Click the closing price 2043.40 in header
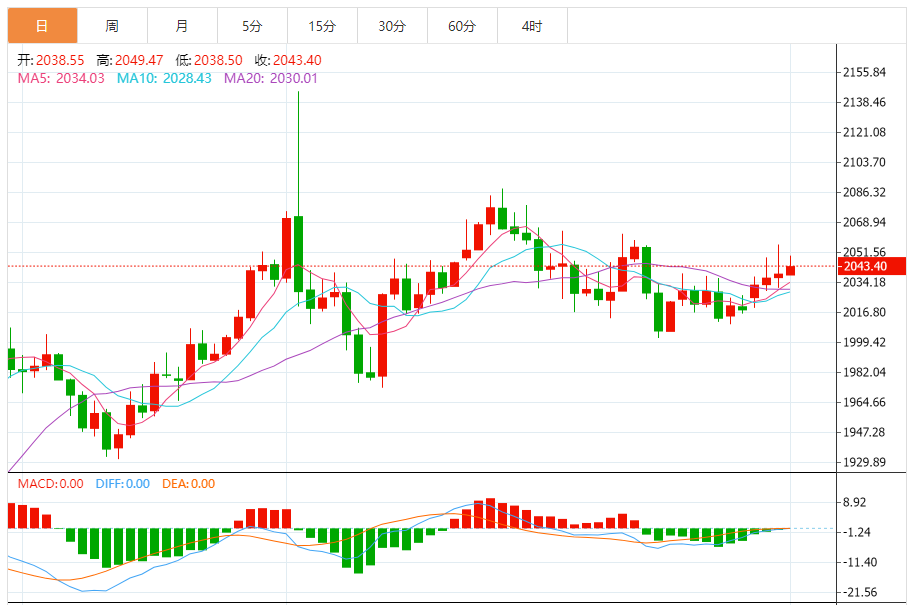 (x=297, y=60)
